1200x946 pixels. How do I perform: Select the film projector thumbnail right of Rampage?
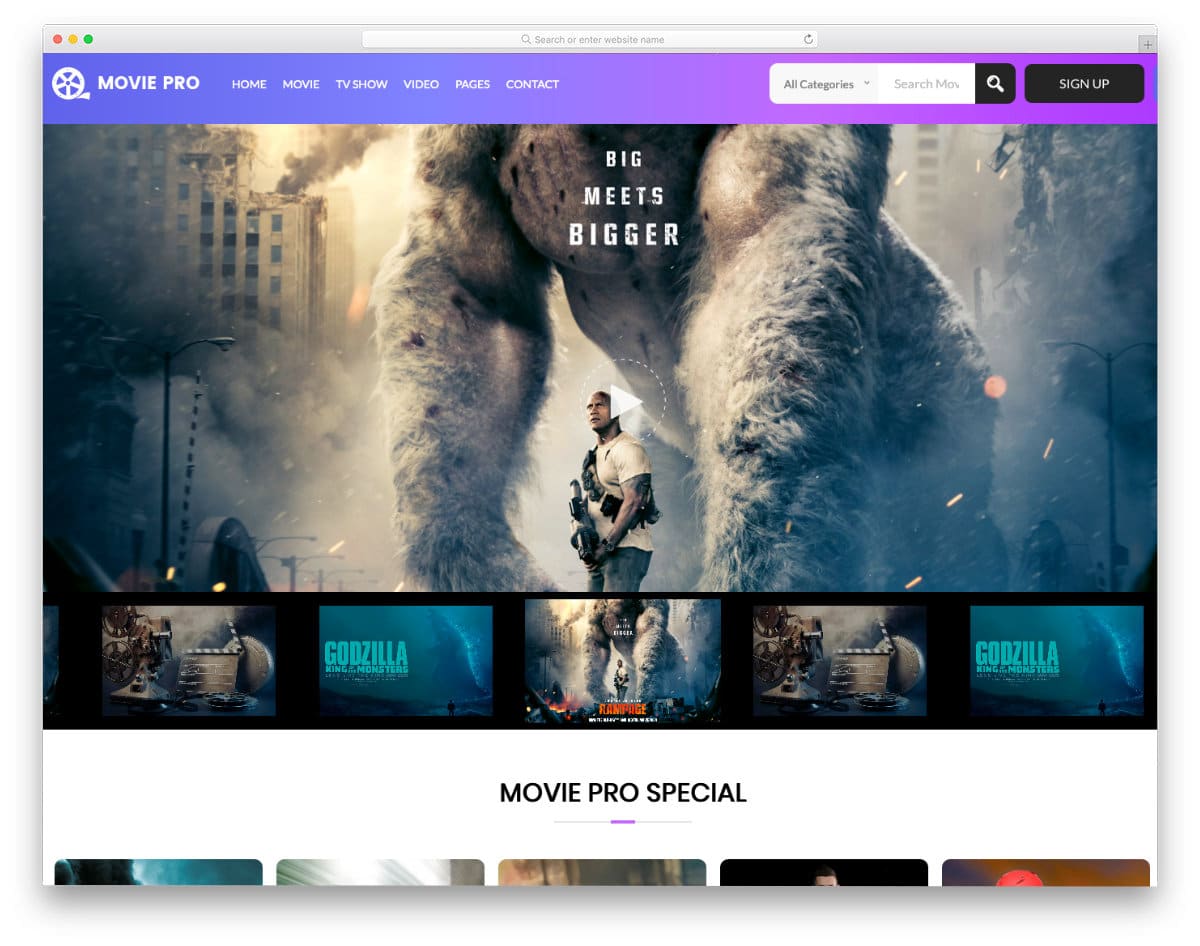840,661
